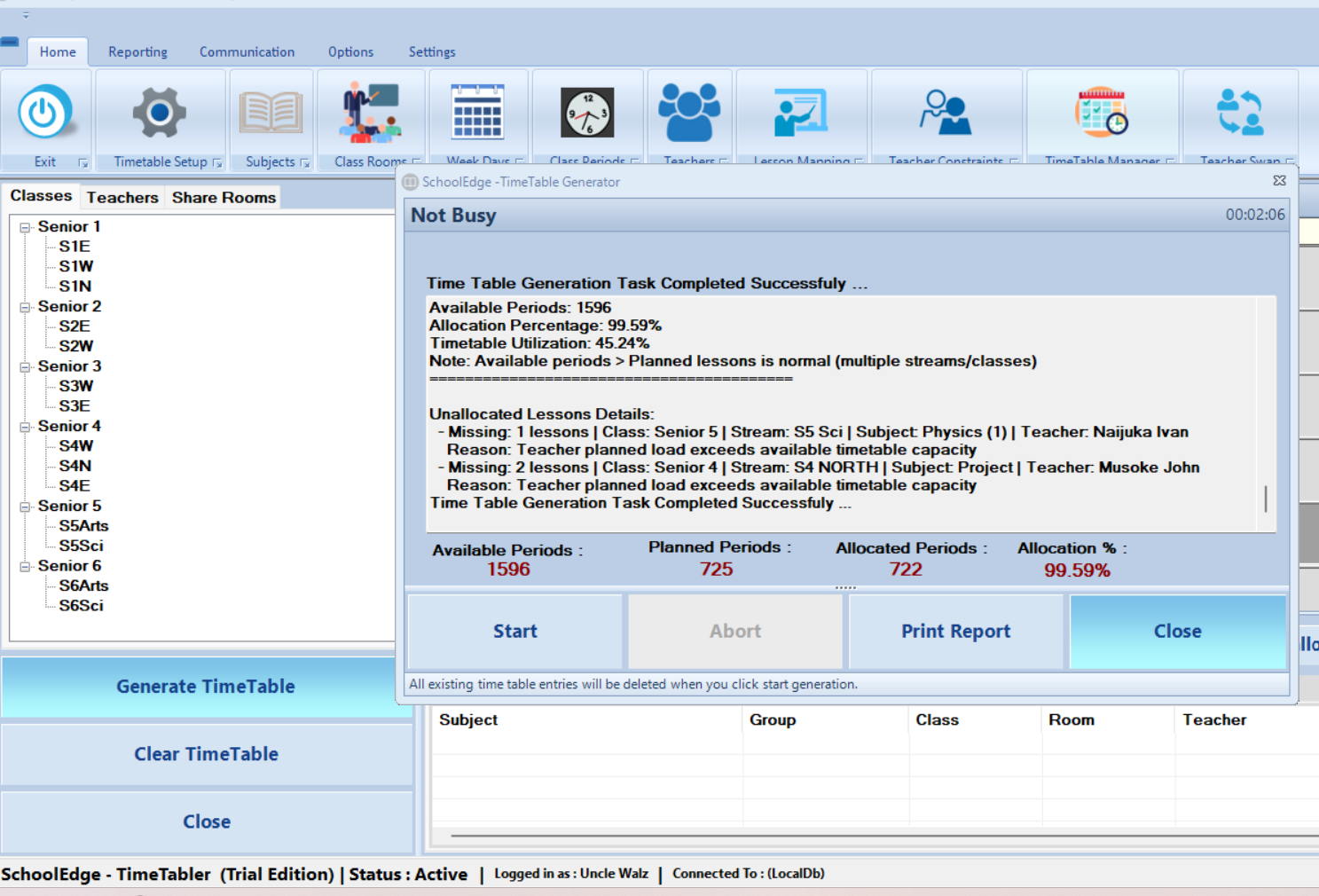This screenshot has height=896, width=1319.
Task: Click the Room column header
Action: 1109,719
